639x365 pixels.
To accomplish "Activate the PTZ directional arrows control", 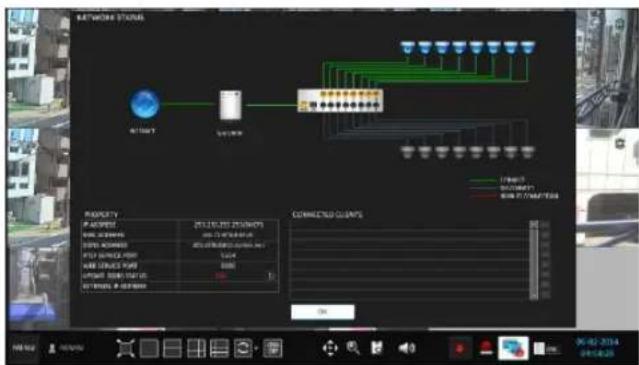I will [x=330, y=348].
